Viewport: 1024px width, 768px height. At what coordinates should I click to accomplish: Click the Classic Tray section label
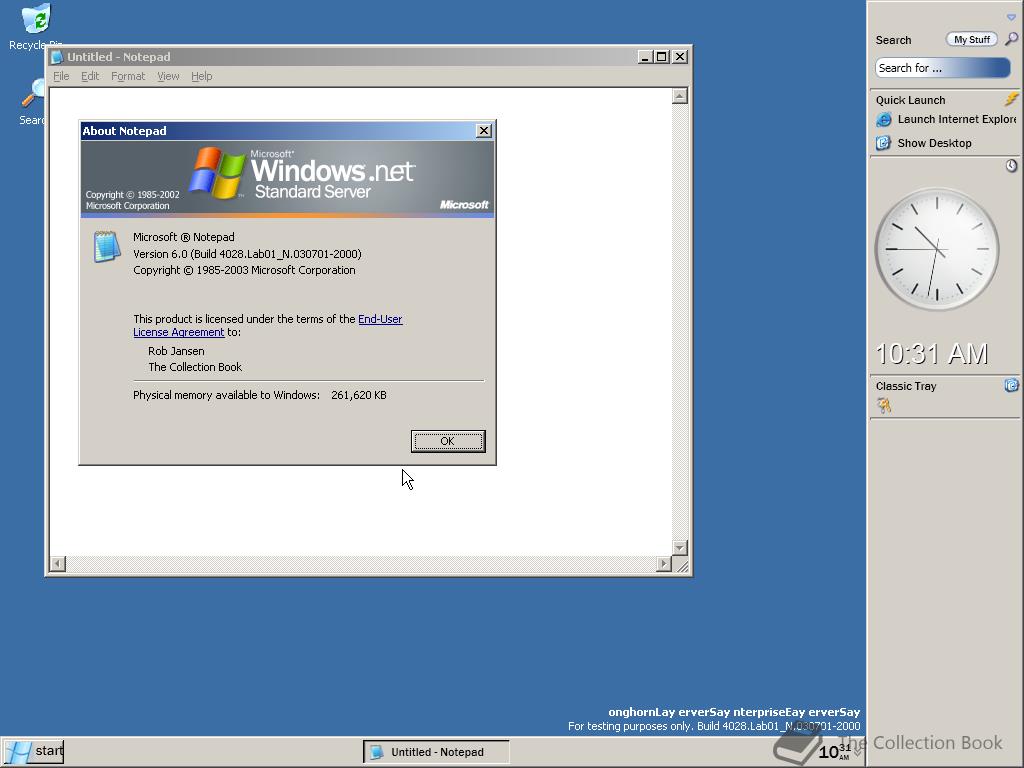click(906, 386)
